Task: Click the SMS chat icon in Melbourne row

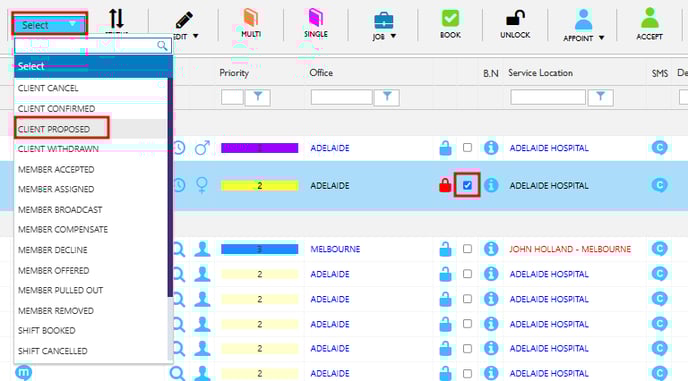Action: (659, 249)
